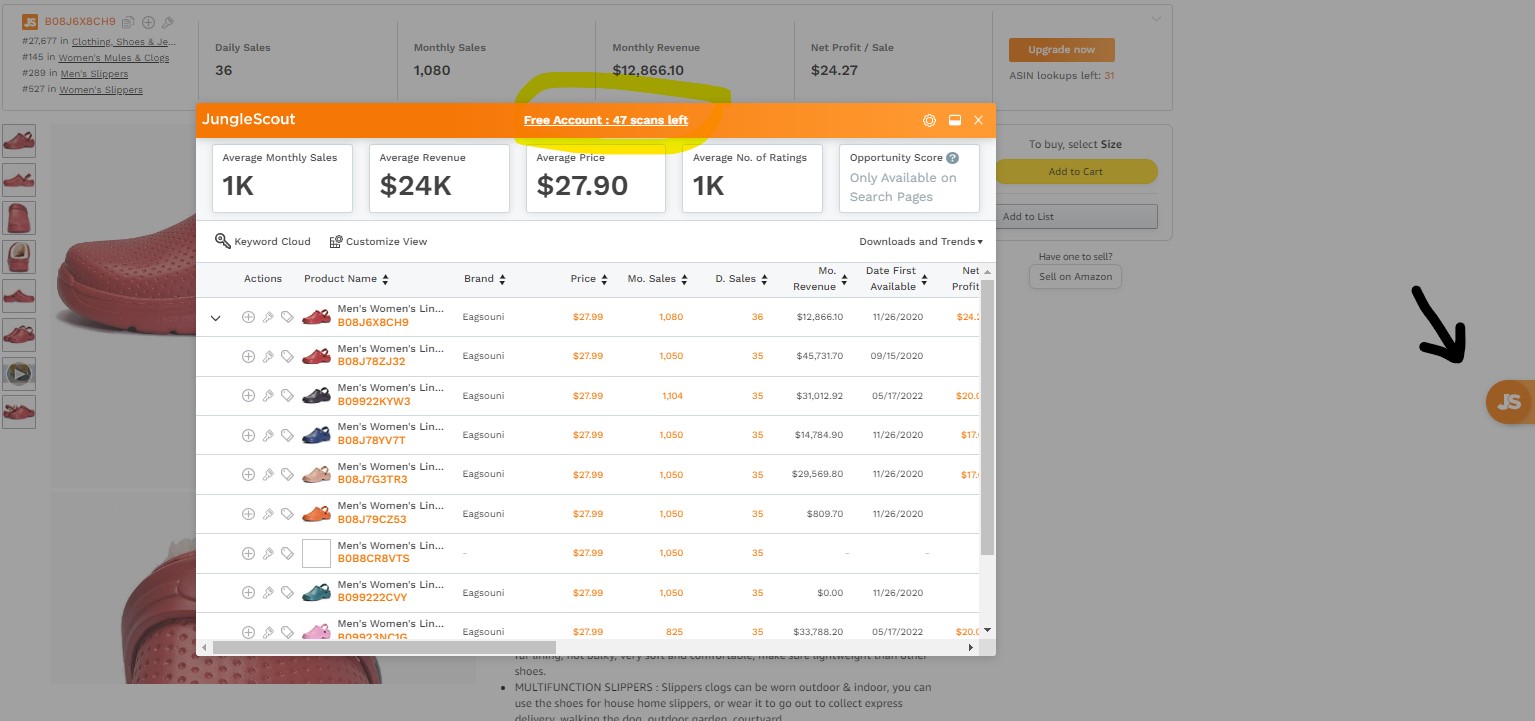Screen dimensions: 1535x721
Task: Click the tag icon in the B08J6X8CH9 table row
Action: 287,317
